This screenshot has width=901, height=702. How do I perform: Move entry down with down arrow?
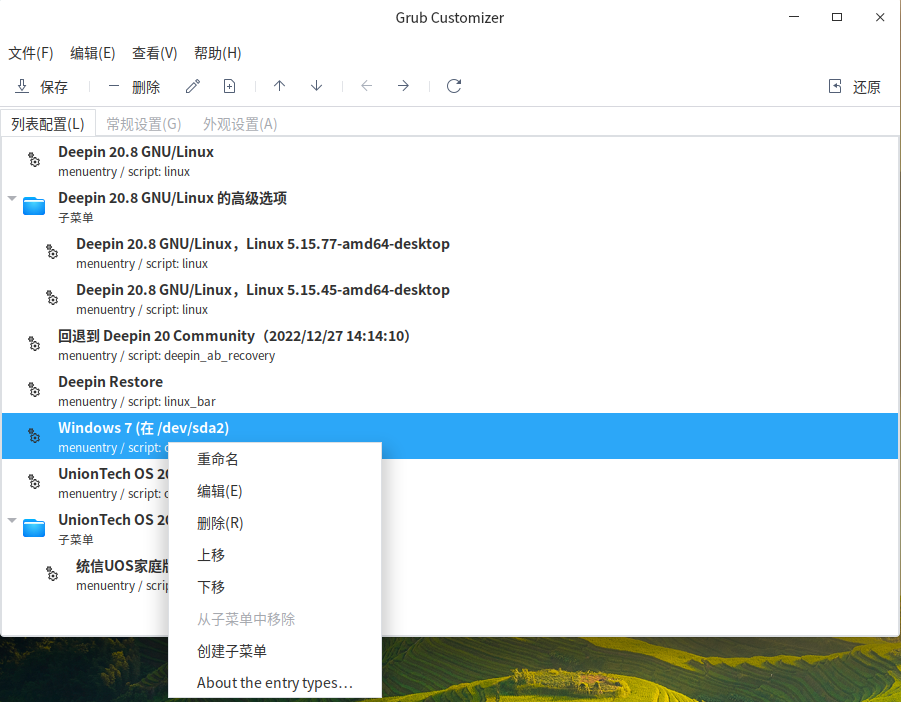tap(316, 86)
